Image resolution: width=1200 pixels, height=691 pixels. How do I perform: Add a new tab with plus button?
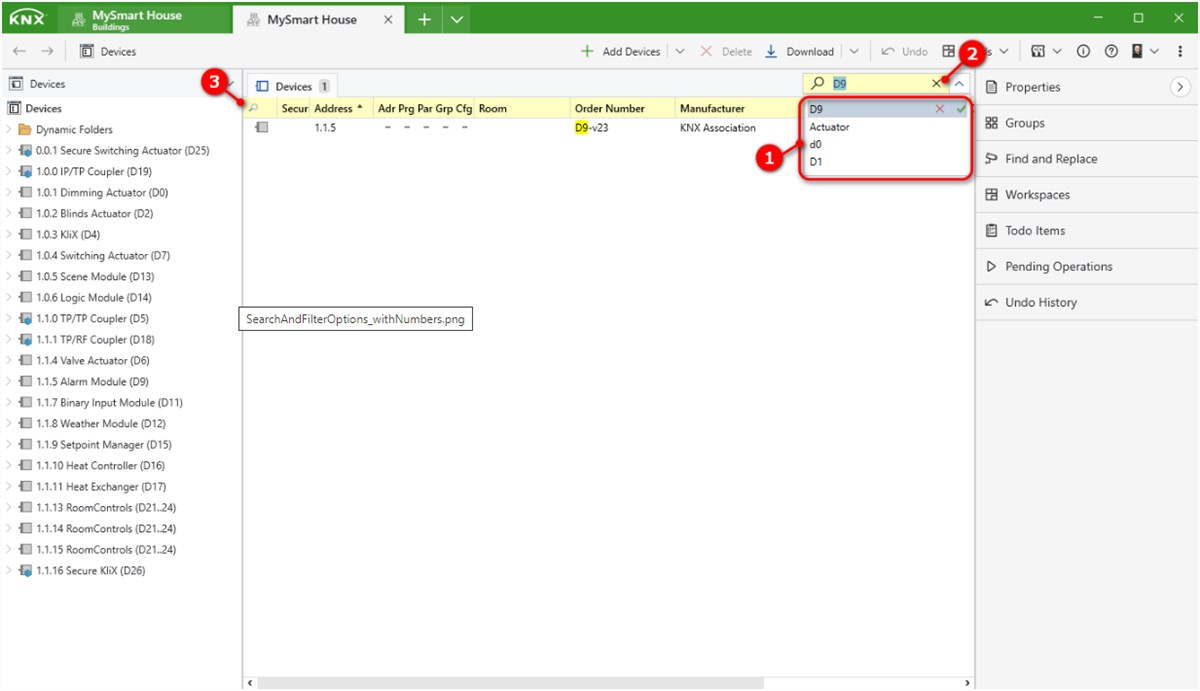coord(424,19)
